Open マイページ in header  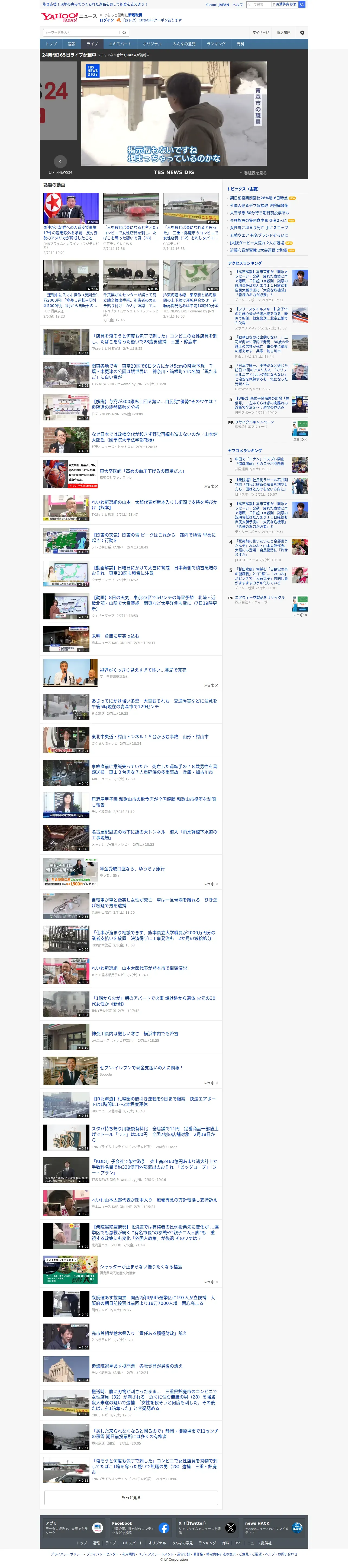pyautogui.click(x=261, y=32)
